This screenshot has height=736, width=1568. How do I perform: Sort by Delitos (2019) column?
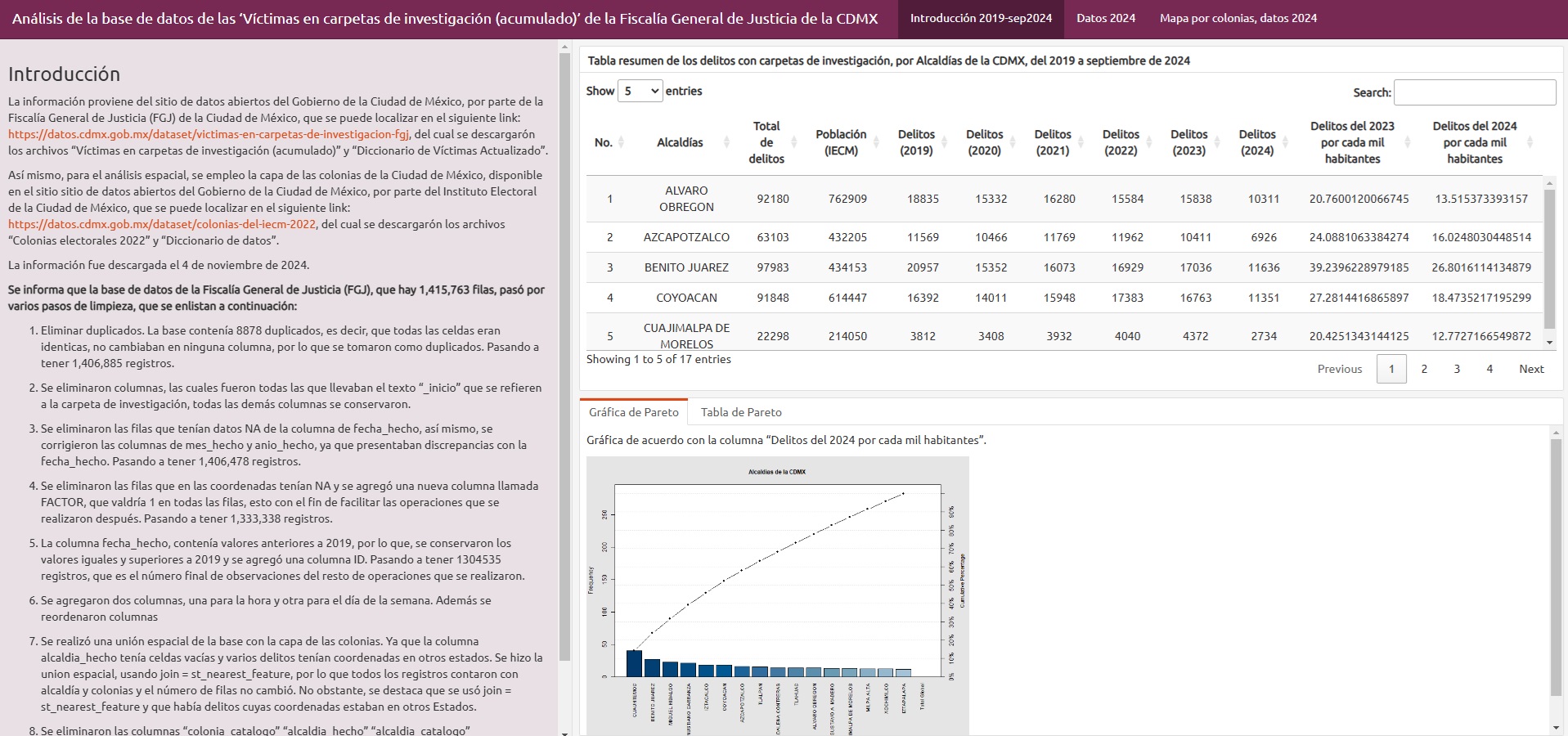point(923,142)
